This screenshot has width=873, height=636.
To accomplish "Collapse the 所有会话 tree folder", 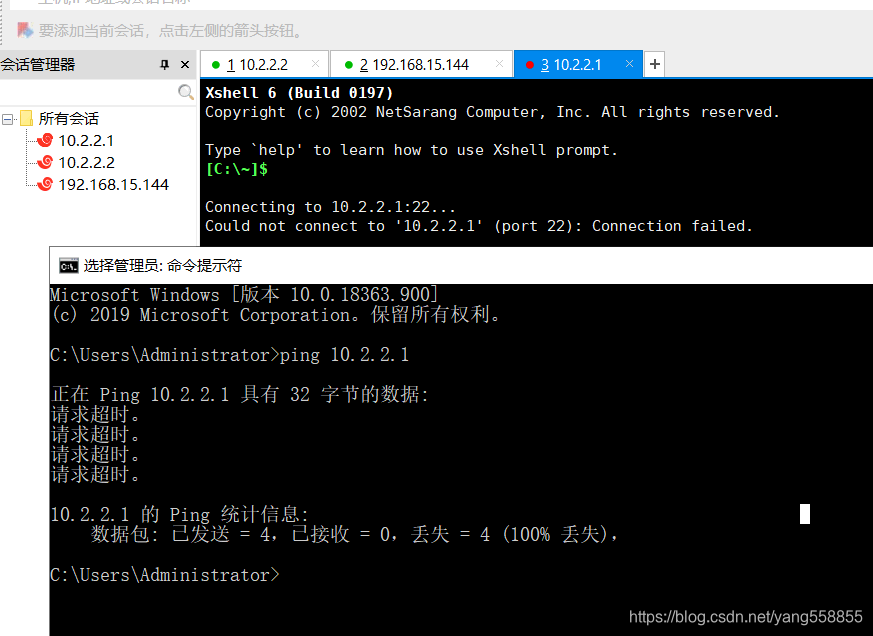I will 7,119.
